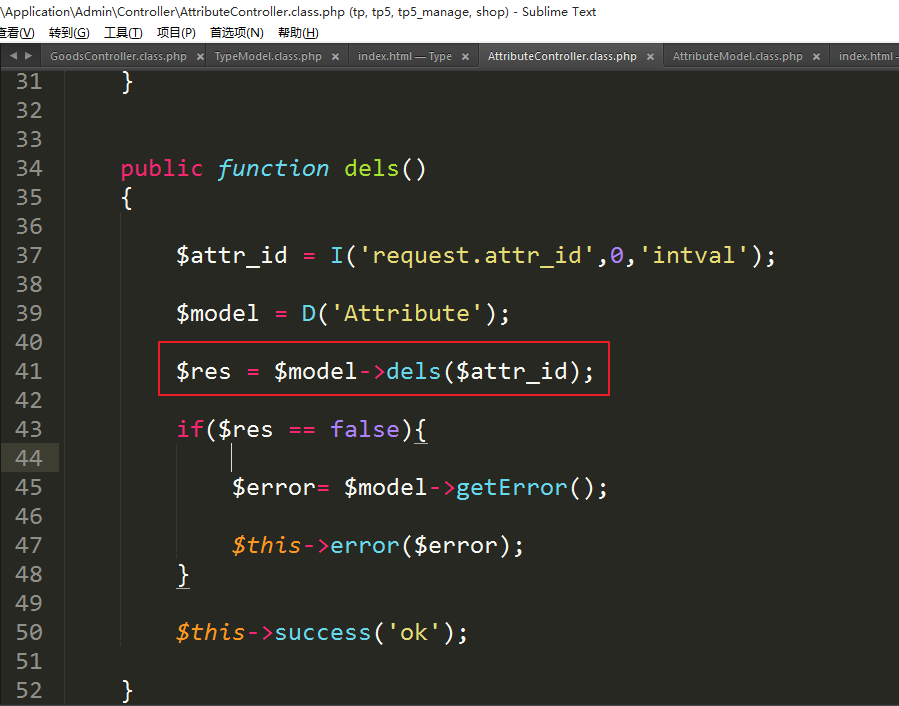Screen dimensions: 899x706
Task: Open the 工具(T) menu
Action: 123,33
